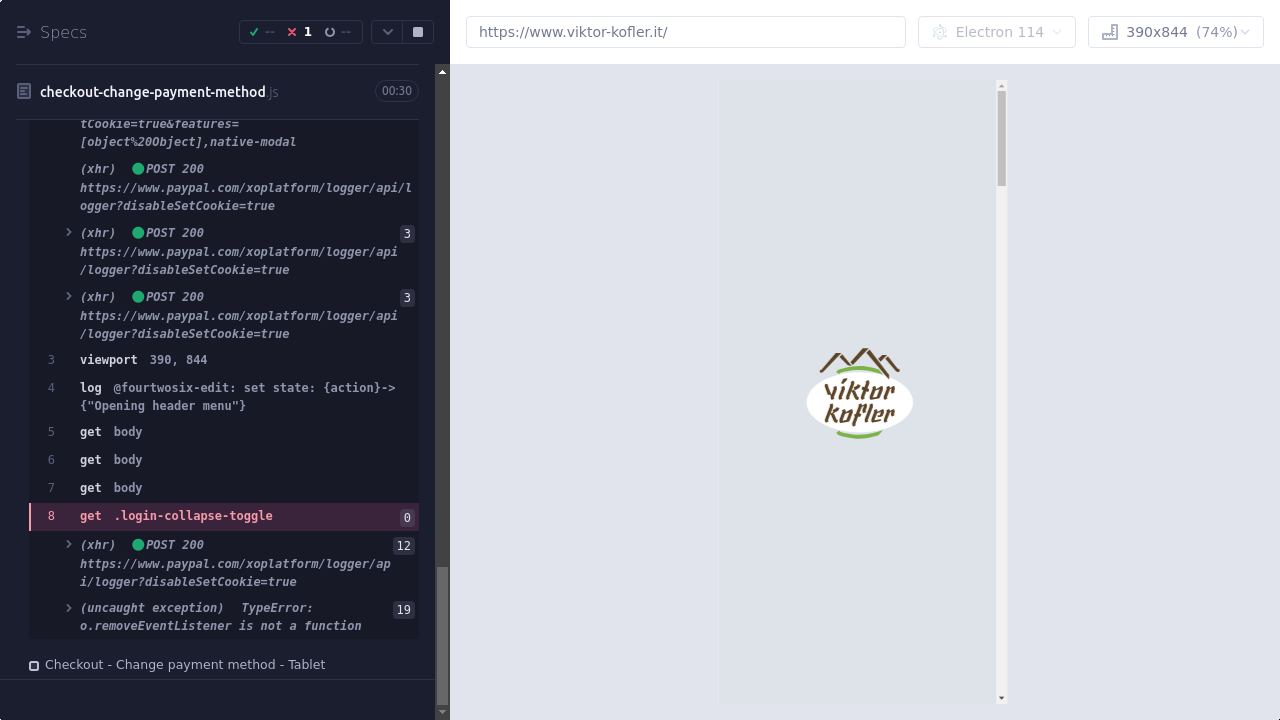
Task: Click the green passed checkmark counter
Action: (x=254, y=32)
